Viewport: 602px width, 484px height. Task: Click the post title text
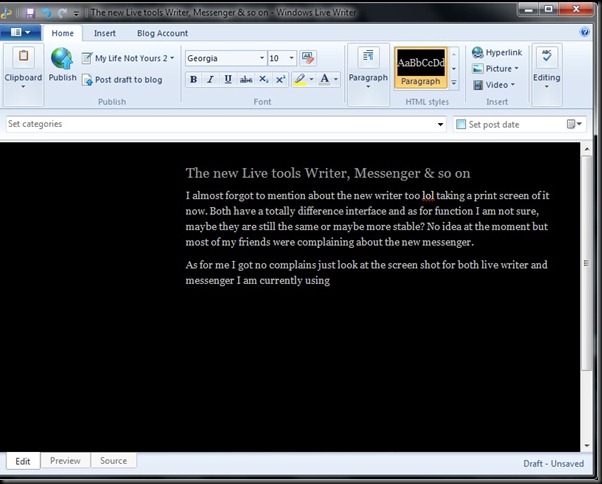(x=328, y=173)
